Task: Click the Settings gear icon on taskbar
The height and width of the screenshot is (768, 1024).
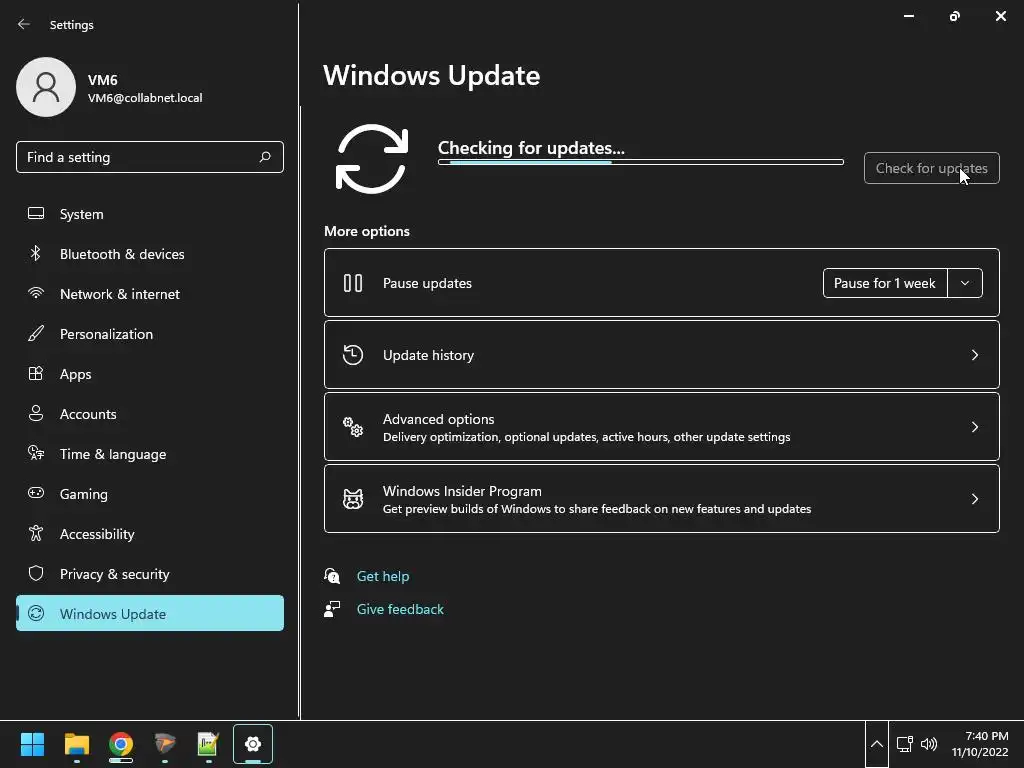Action: 253,744
